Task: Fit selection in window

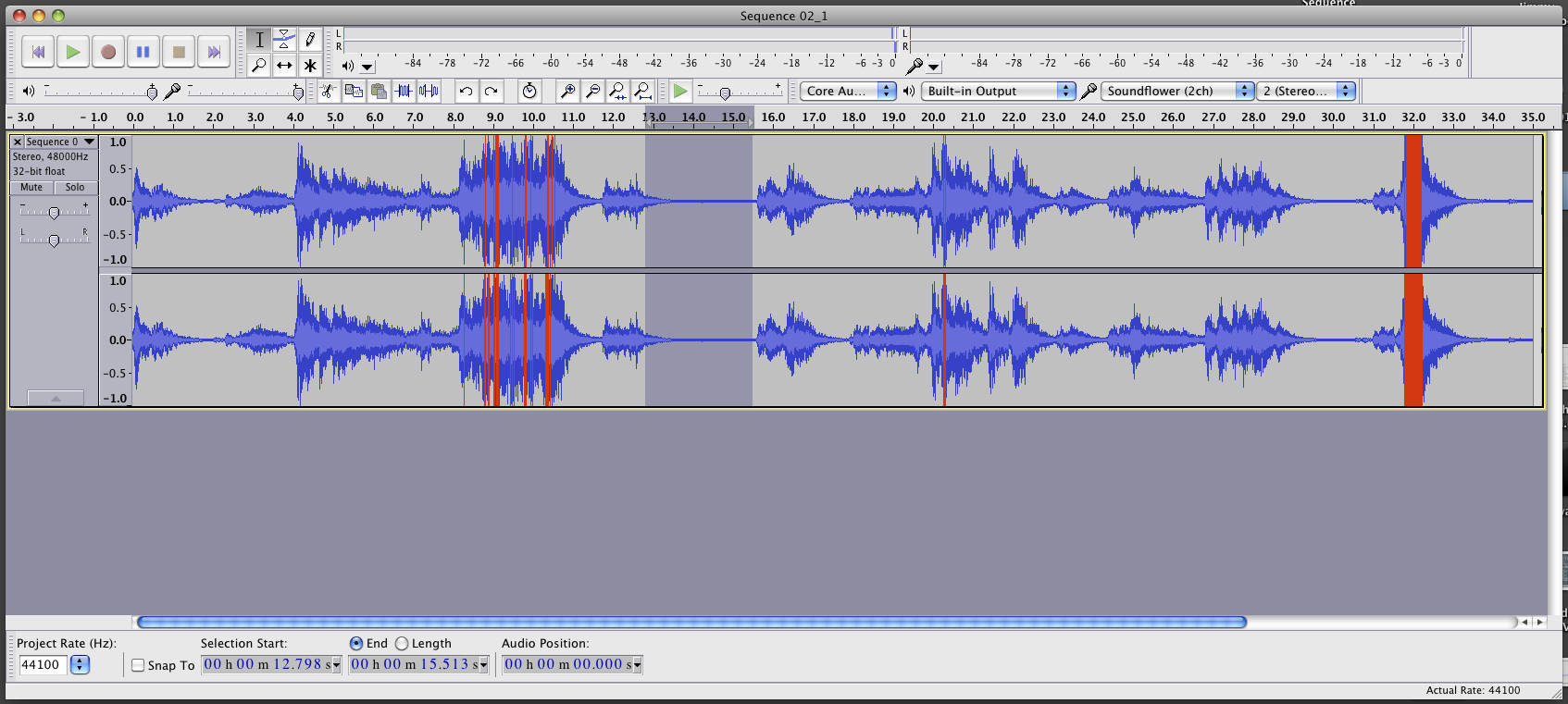Action: pos(617,91)
